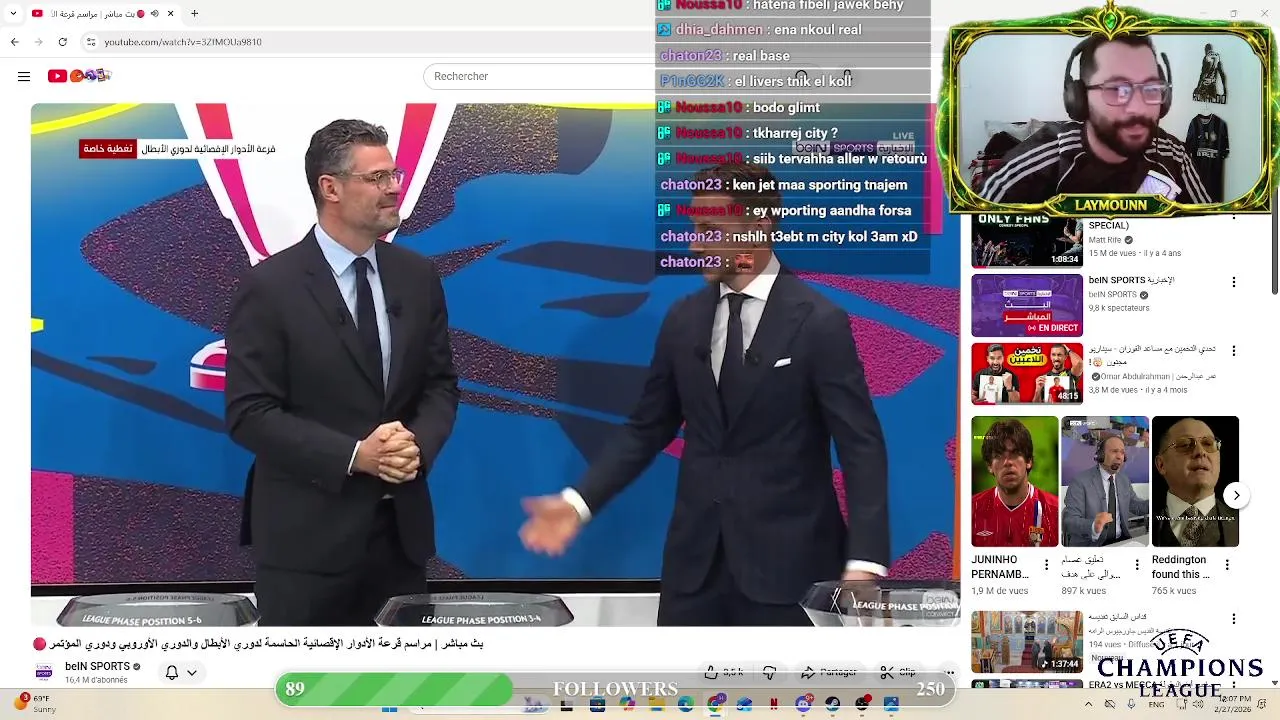Open Discord from the taskbar
Screen dimensions: 1280x720
(803, 705)
